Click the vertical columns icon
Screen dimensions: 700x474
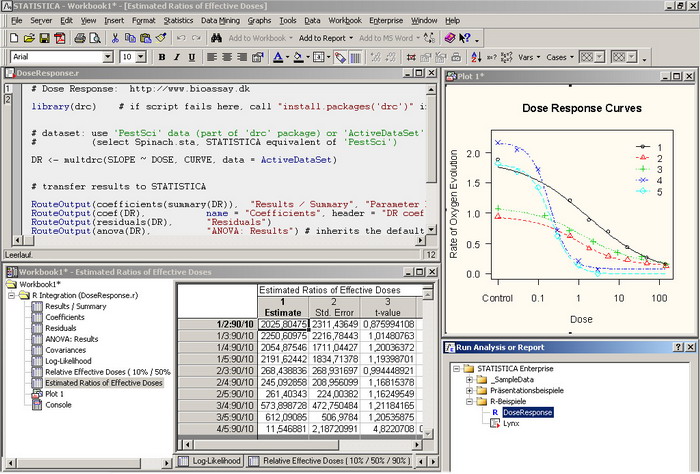coord(355,57)
